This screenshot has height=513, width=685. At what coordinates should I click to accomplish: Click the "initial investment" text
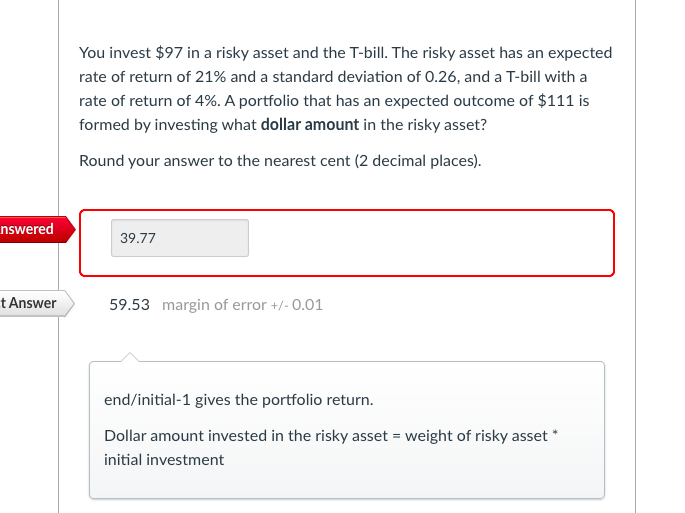point(164,460)
